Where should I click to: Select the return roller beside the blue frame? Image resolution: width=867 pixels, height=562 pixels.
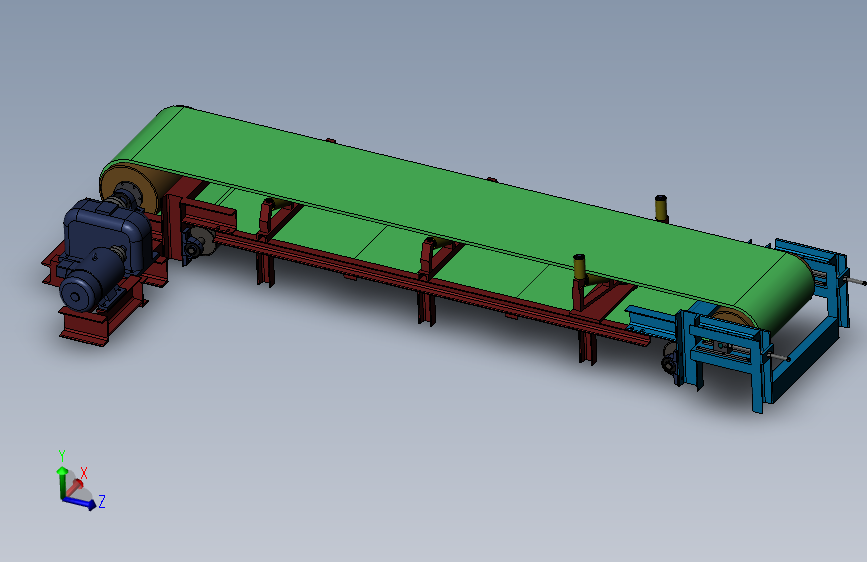click(668, 360)
